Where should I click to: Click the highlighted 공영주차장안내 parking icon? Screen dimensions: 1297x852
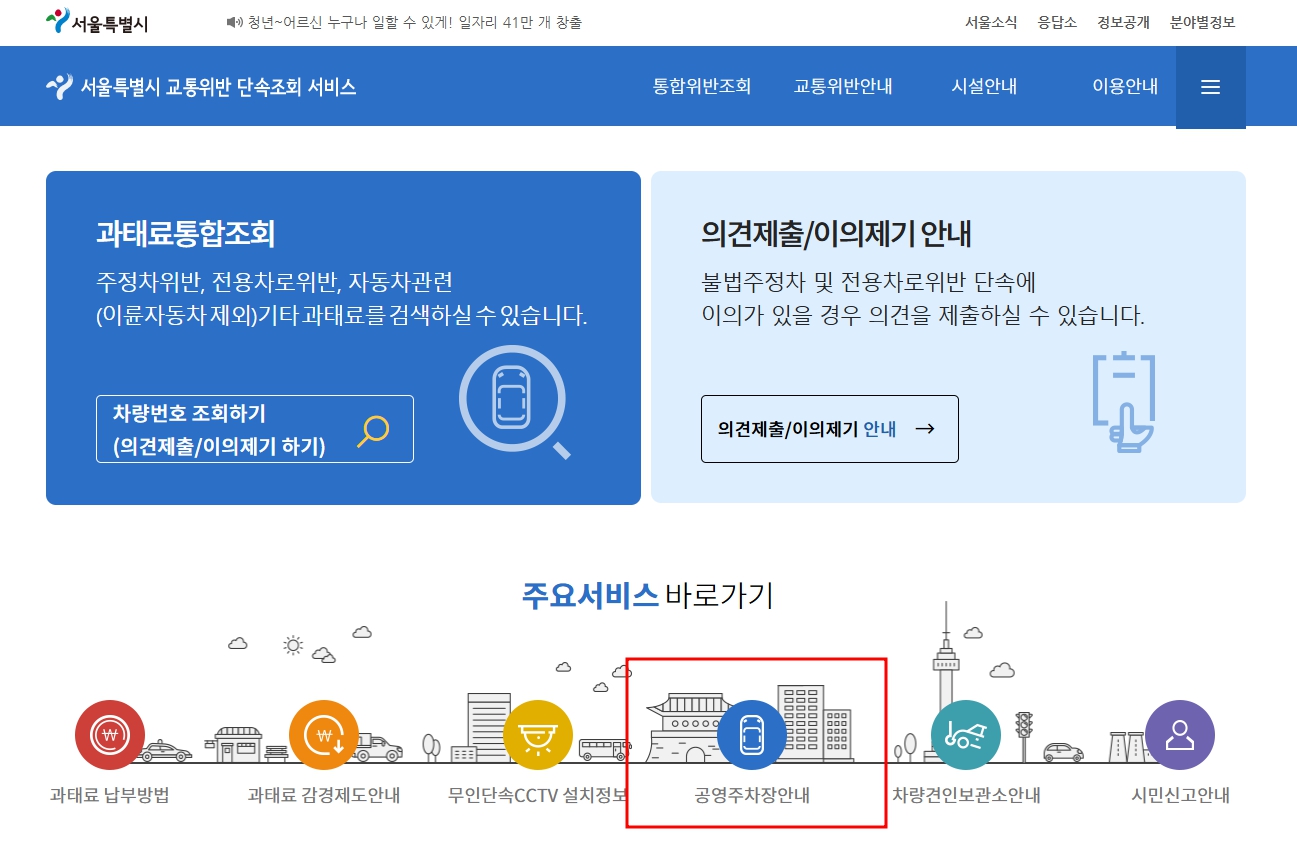(x=752, y=736)
